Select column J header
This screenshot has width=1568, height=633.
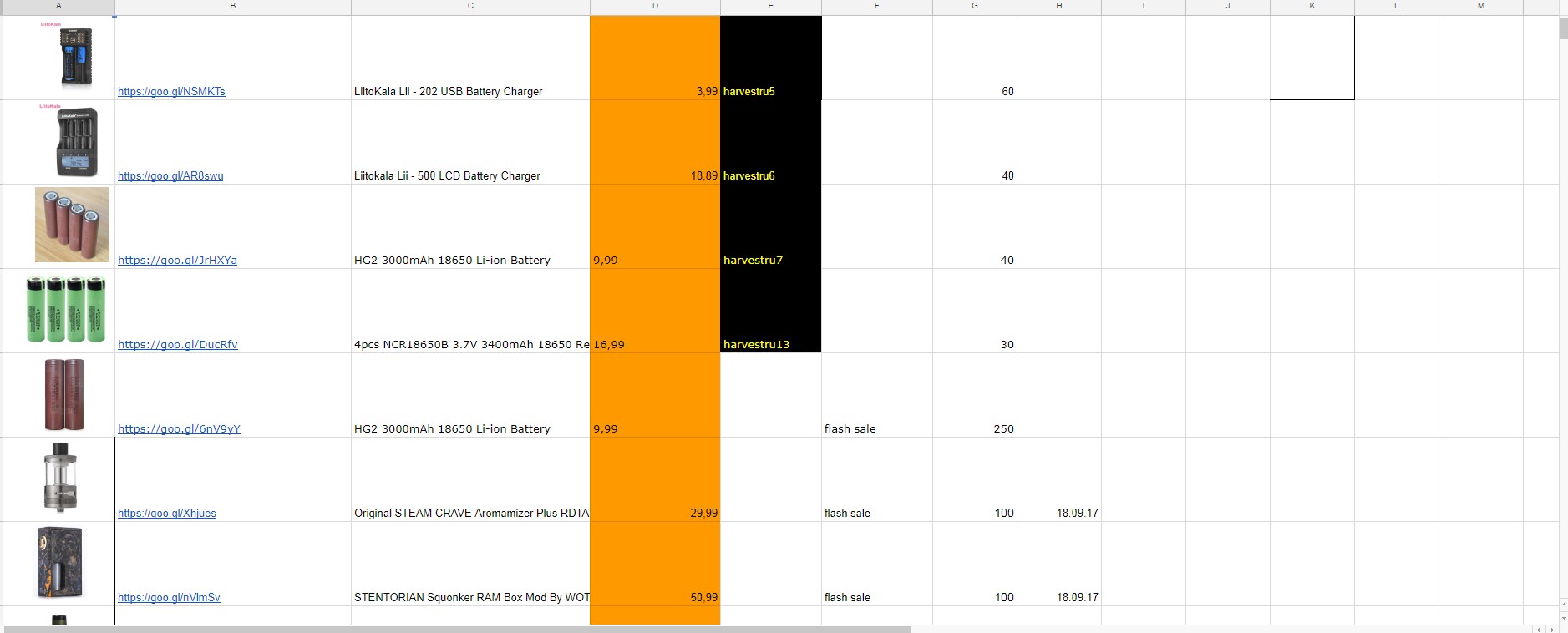pyautogui.click(x=1228, y=6)
